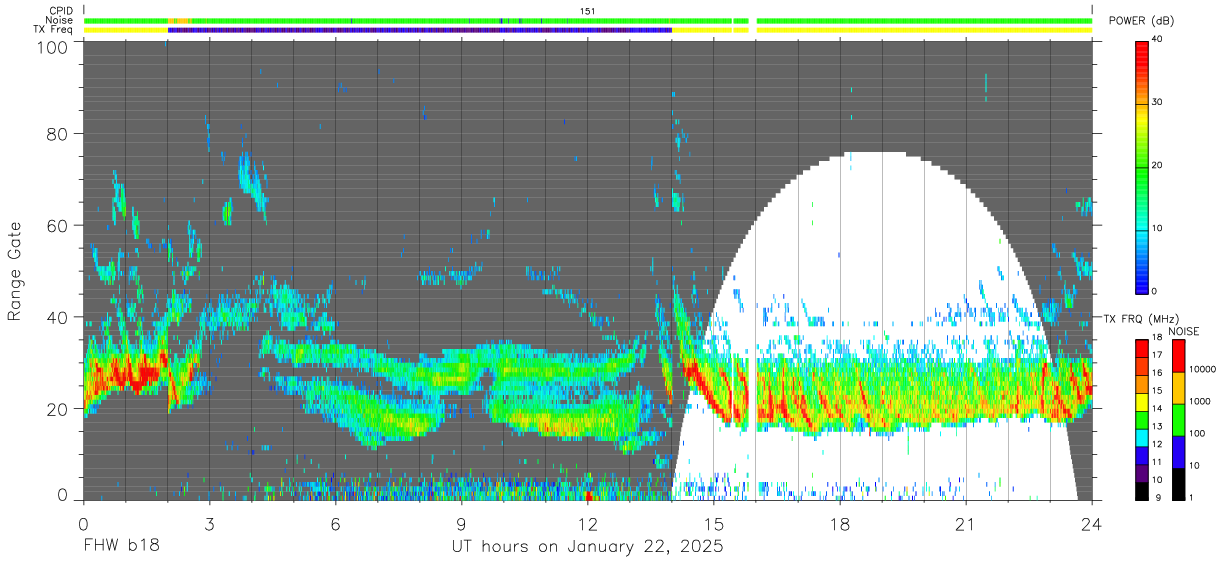The width and height of the screenshot is (1228, 567).
Task: Click the "CPID" row label
Action: click(x=62, y=10)
